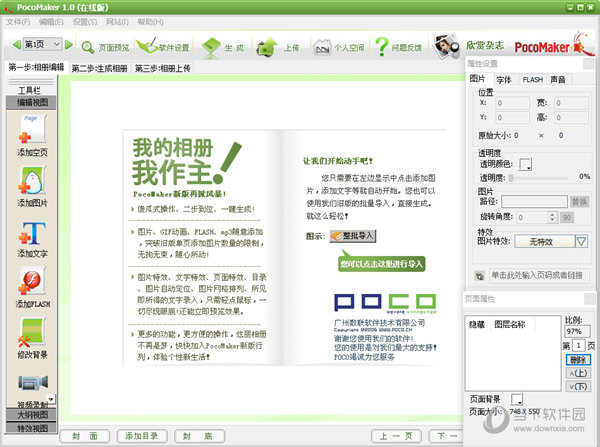Click 添加空页 add blank page tool
The height and width of the screenshot is (447, 600).
click(32, 135)
